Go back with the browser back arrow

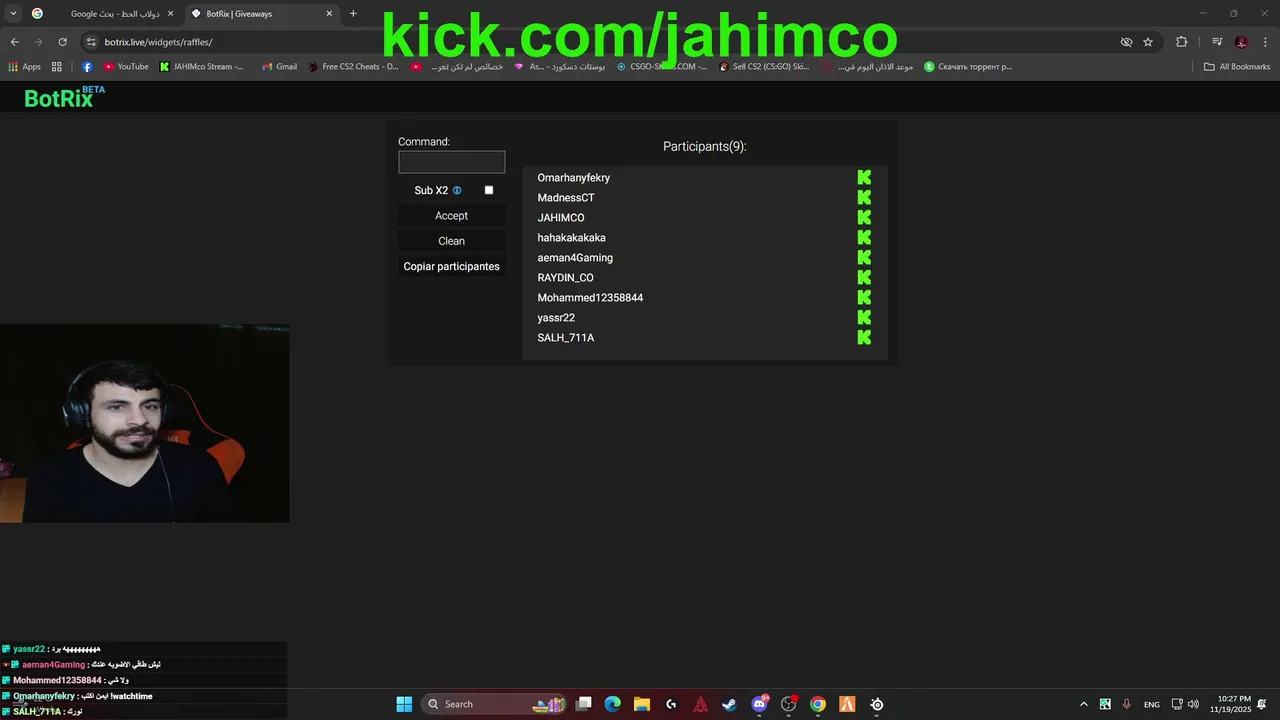coord(14,42)
